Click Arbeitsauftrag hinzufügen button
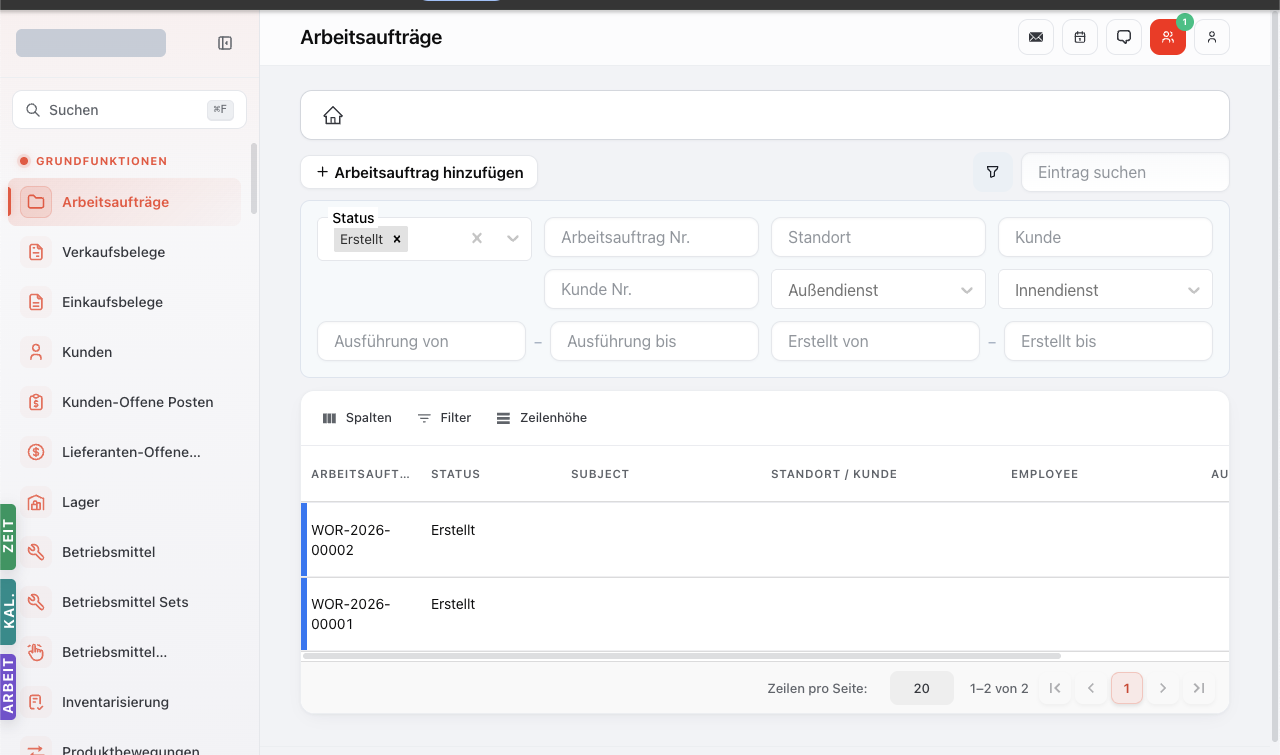The width and height of the screenshot is (1280, 755). (x=419, y=172)
